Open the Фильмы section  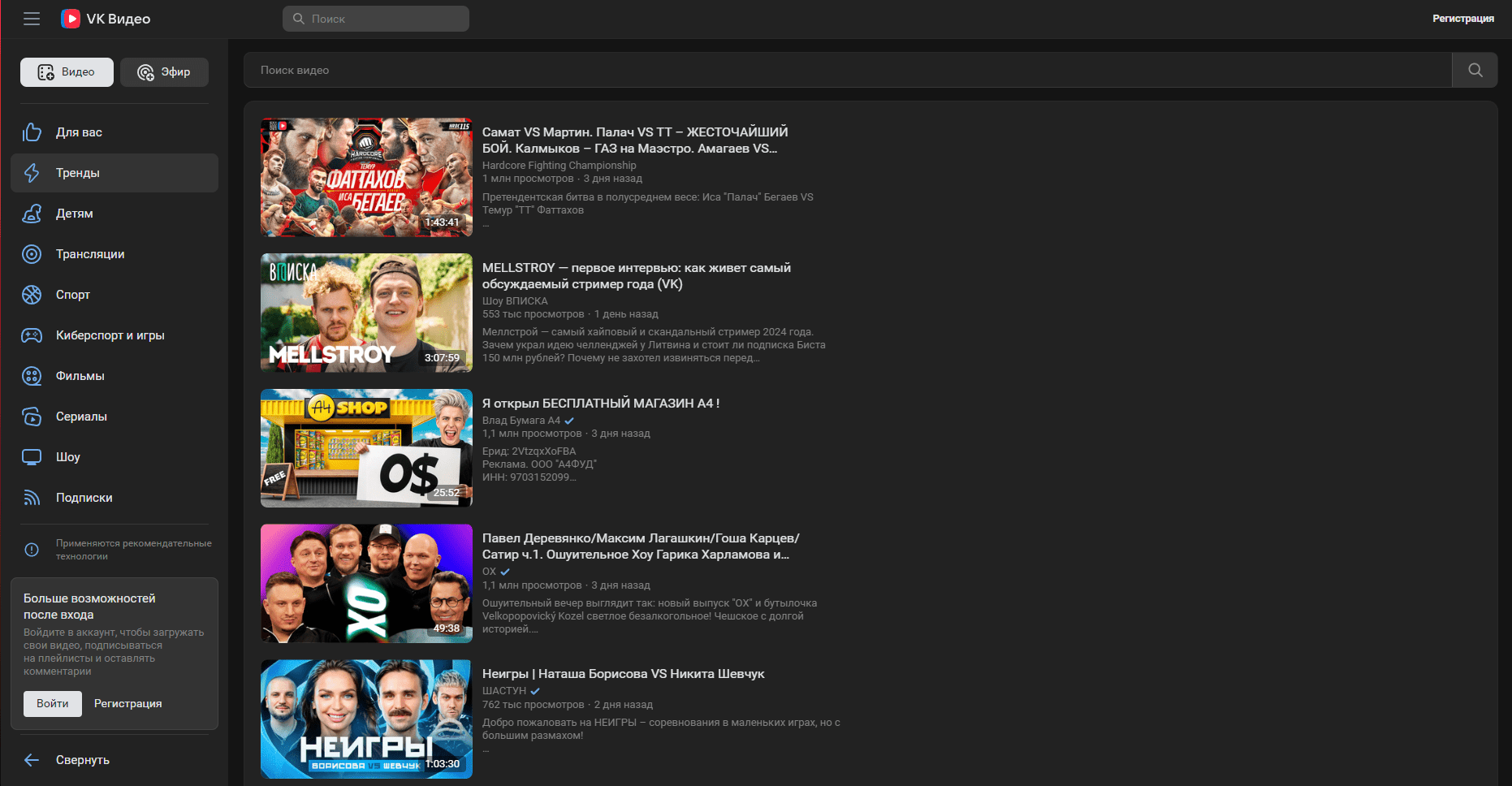click(x=79, y=375)
